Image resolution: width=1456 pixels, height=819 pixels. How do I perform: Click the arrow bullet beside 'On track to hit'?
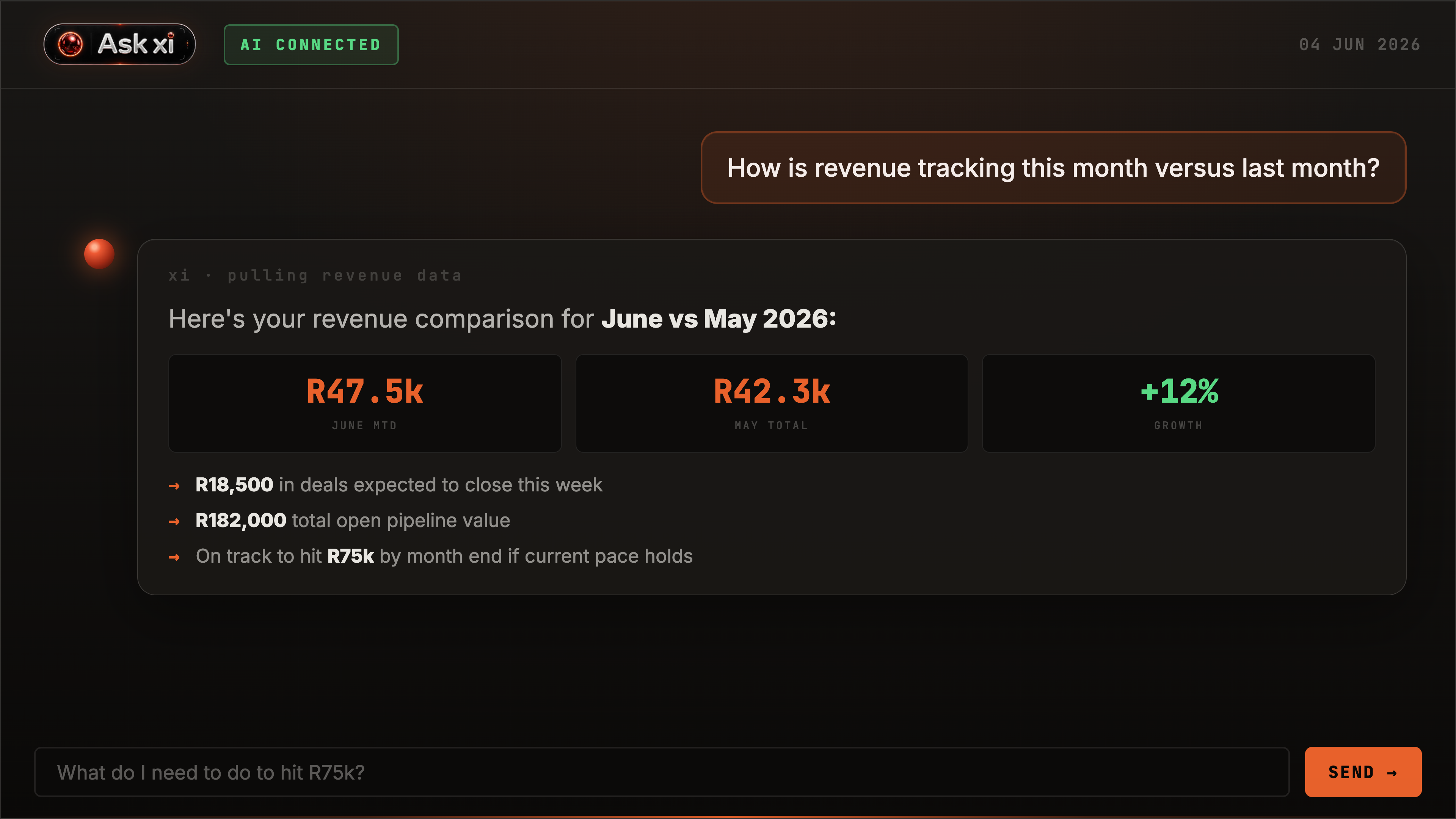pos(174,557)
